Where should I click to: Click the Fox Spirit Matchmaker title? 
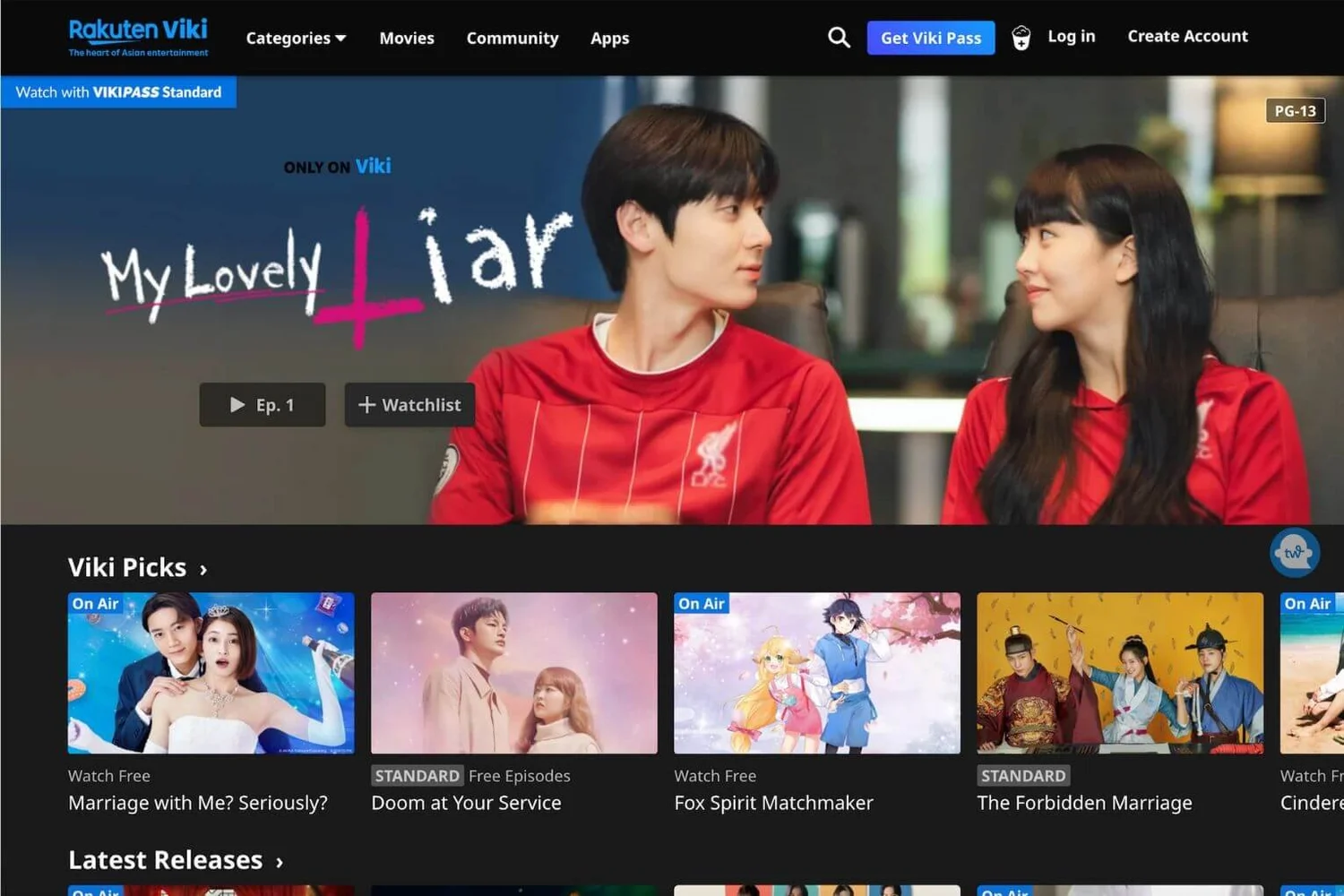point(773,803)
